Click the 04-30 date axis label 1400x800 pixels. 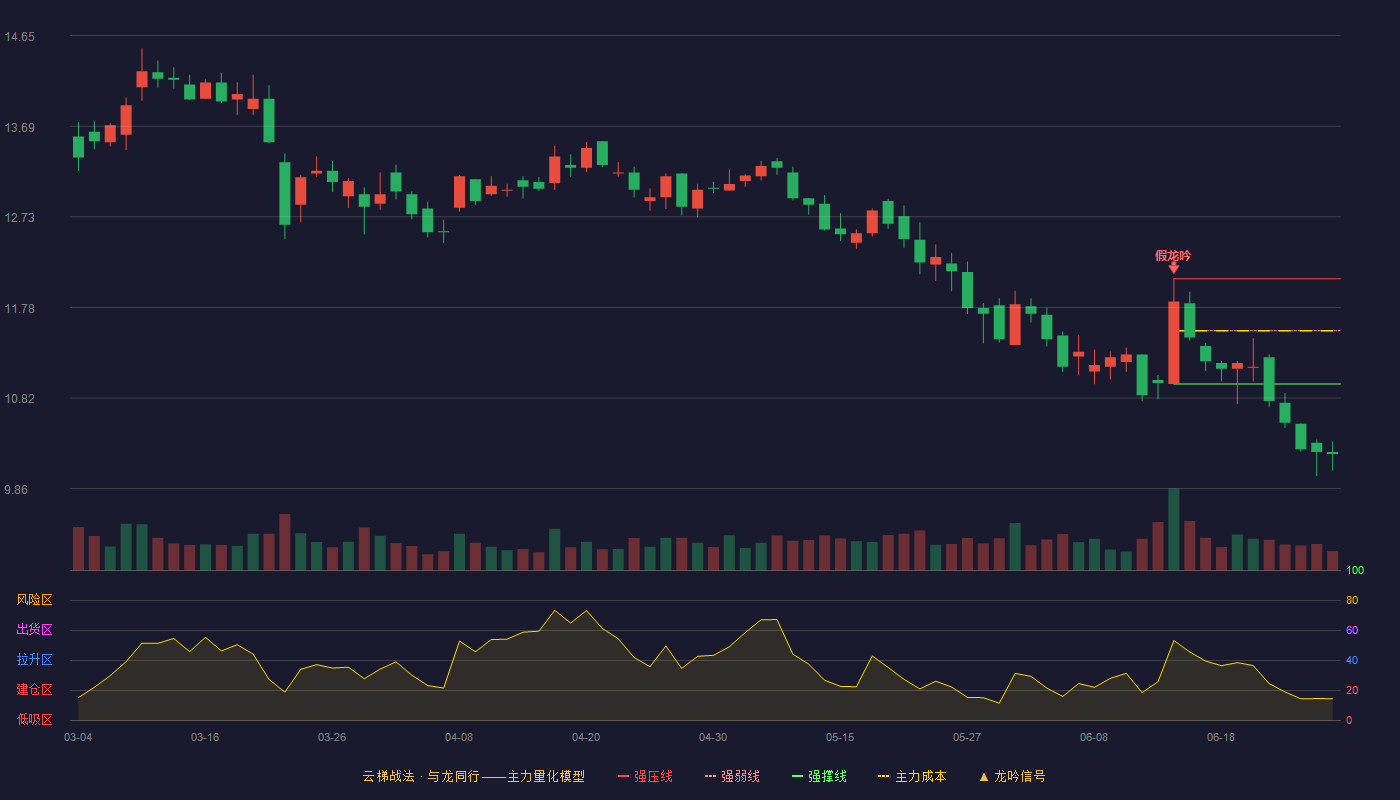[x=713, y=737]
